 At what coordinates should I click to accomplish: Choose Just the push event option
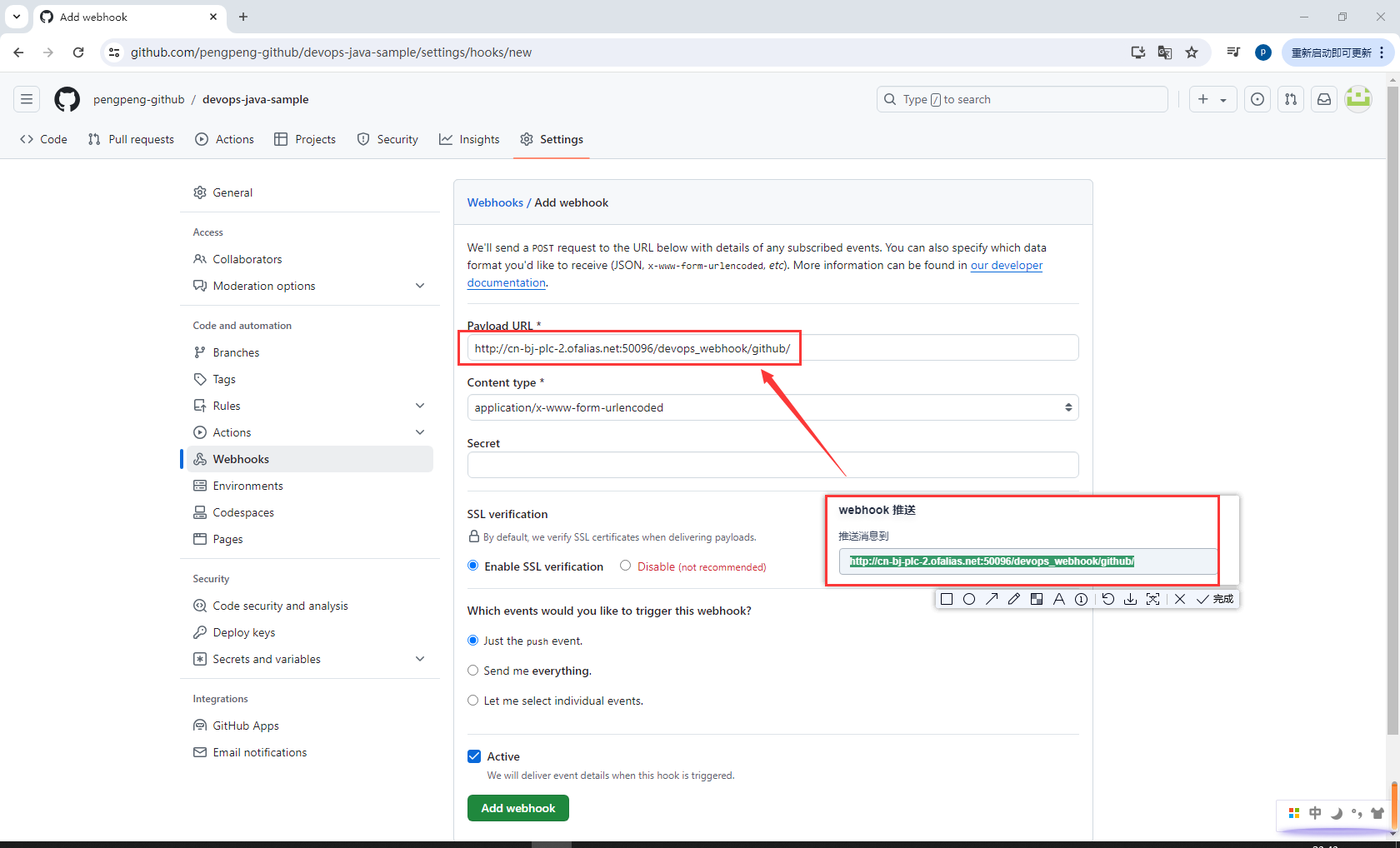click(473, 641)
